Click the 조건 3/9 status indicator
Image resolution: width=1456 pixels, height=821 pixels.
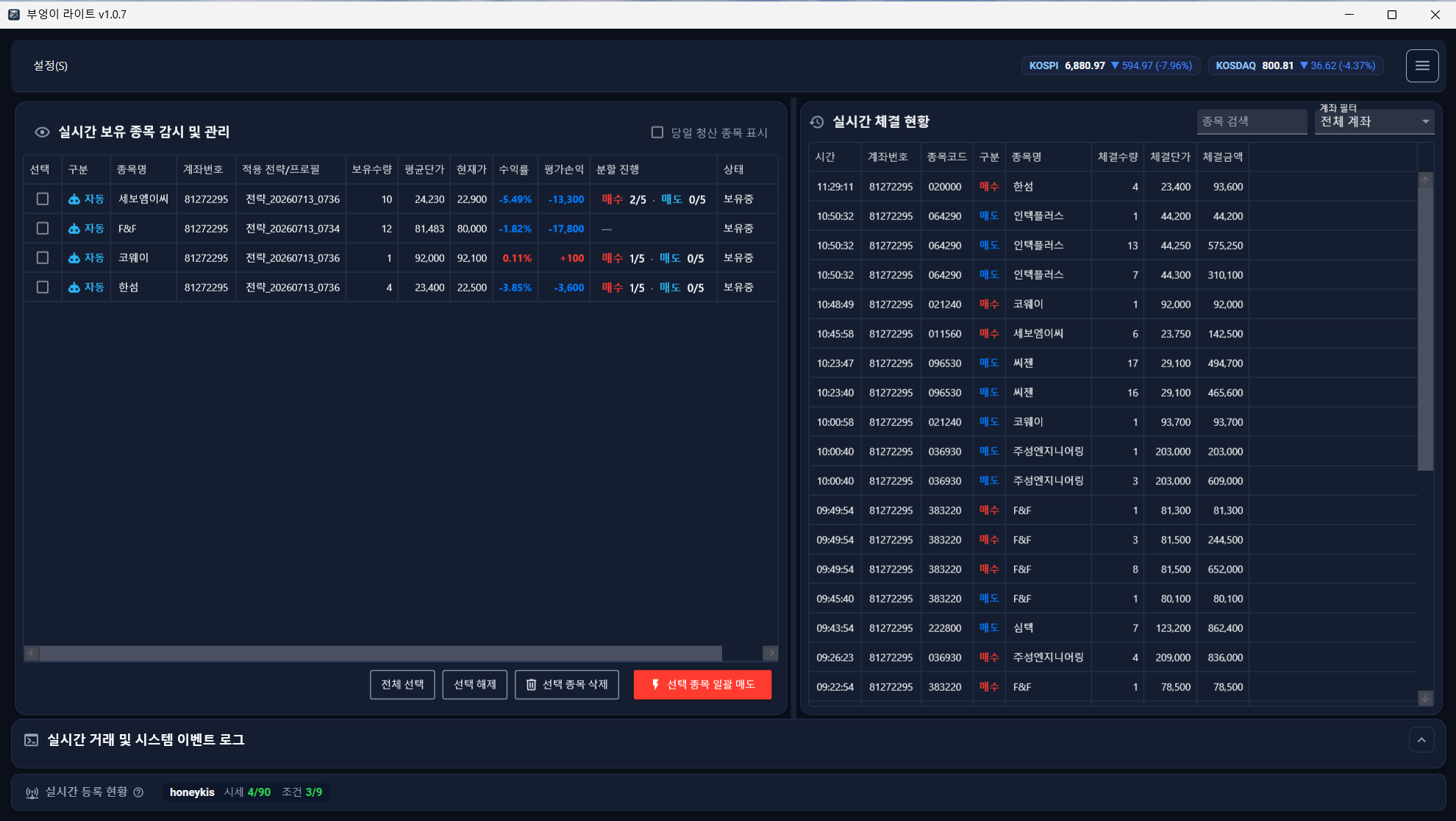(x=301, y=792)
